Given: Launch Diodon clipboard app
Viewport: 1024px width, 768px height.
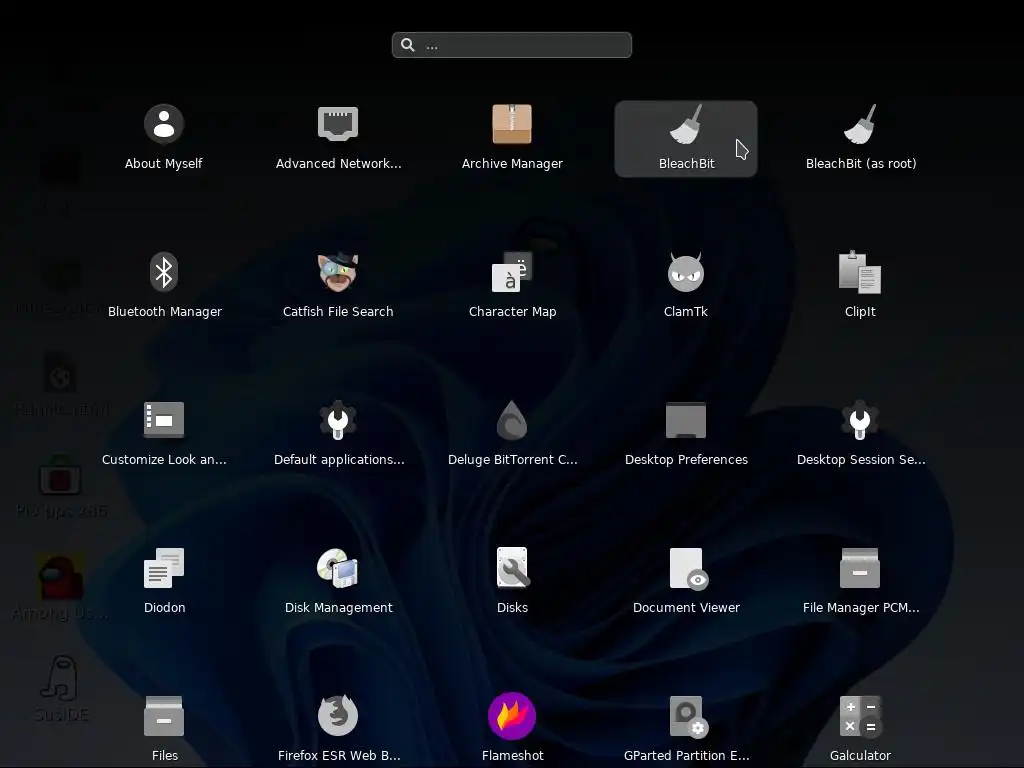Looking at the screenshot, I should pyautogui.click(x=163, y=582).
